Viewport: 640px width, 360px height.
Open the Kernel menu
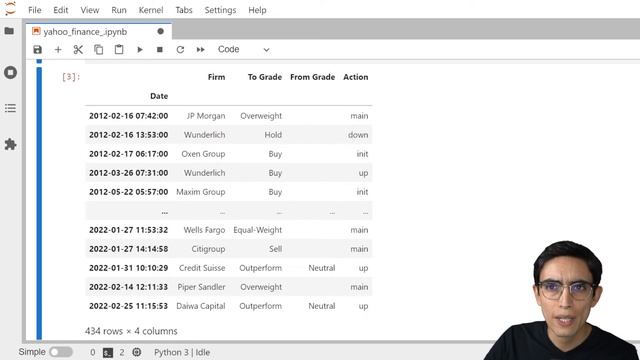pyautogui.click(x=151, y=10)
